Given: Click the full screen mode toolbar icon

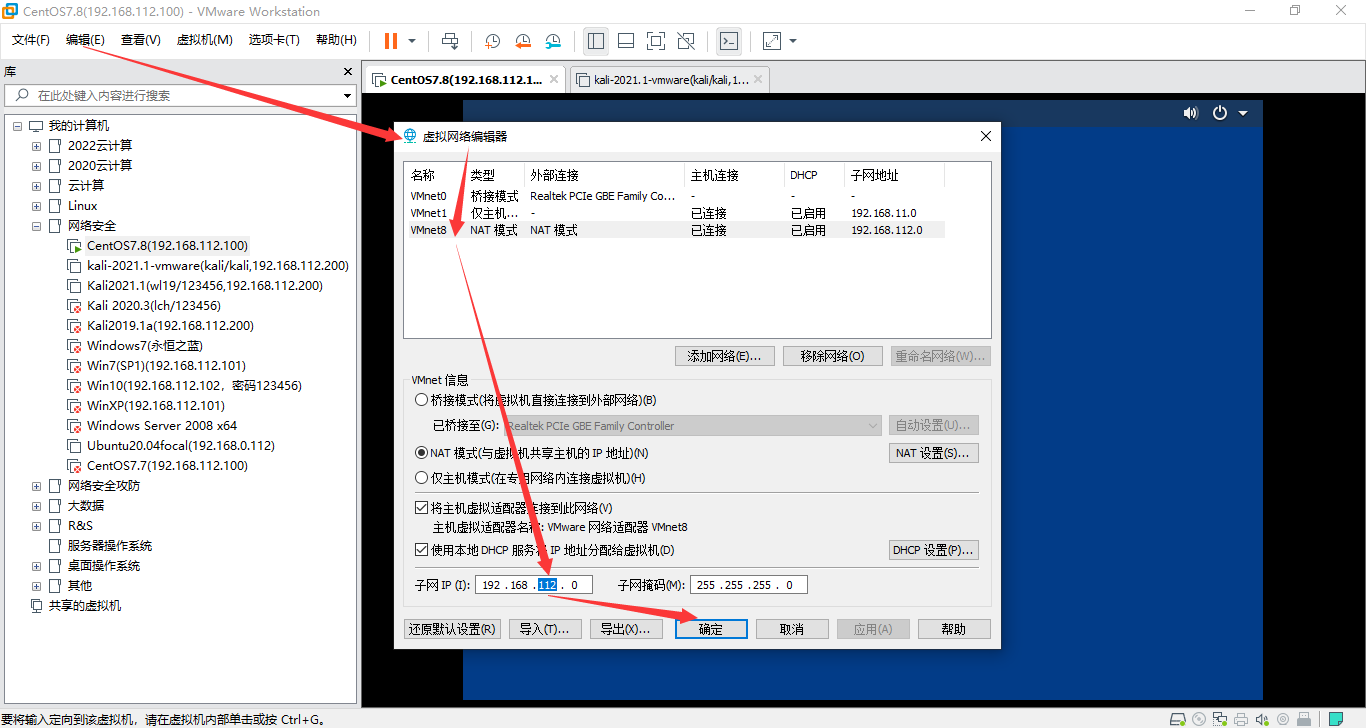Looking at the screenshot, I should 656,41.
